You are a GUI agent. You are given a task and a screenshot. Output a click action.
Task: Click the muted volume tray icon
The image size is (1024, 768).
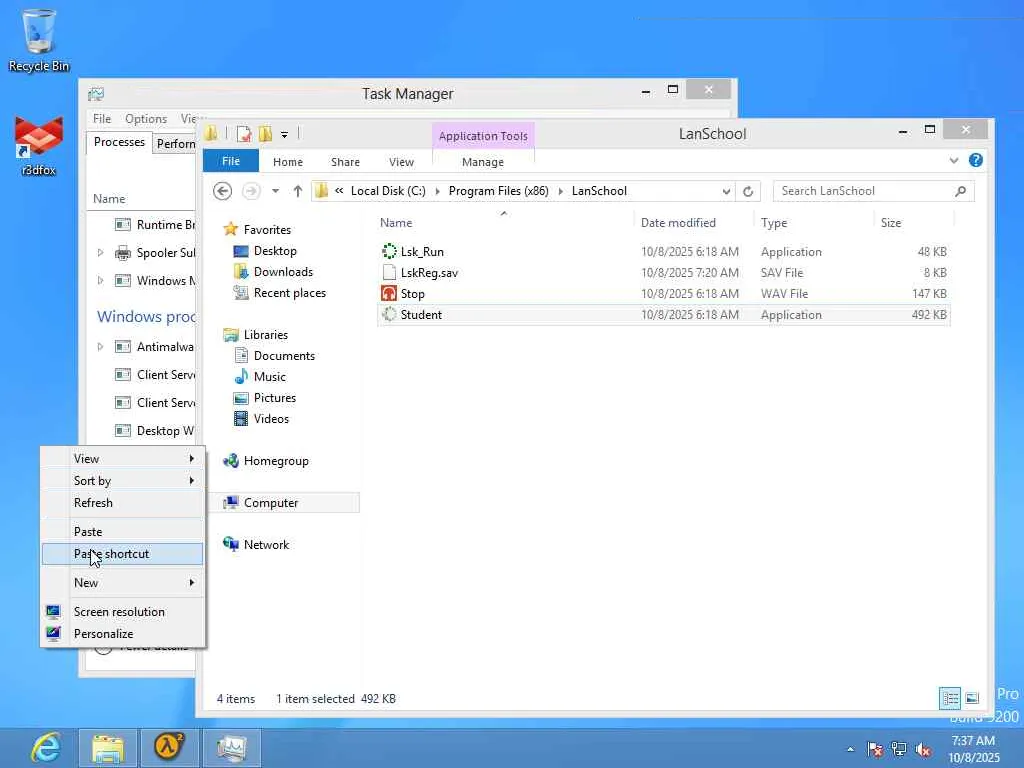923,749
